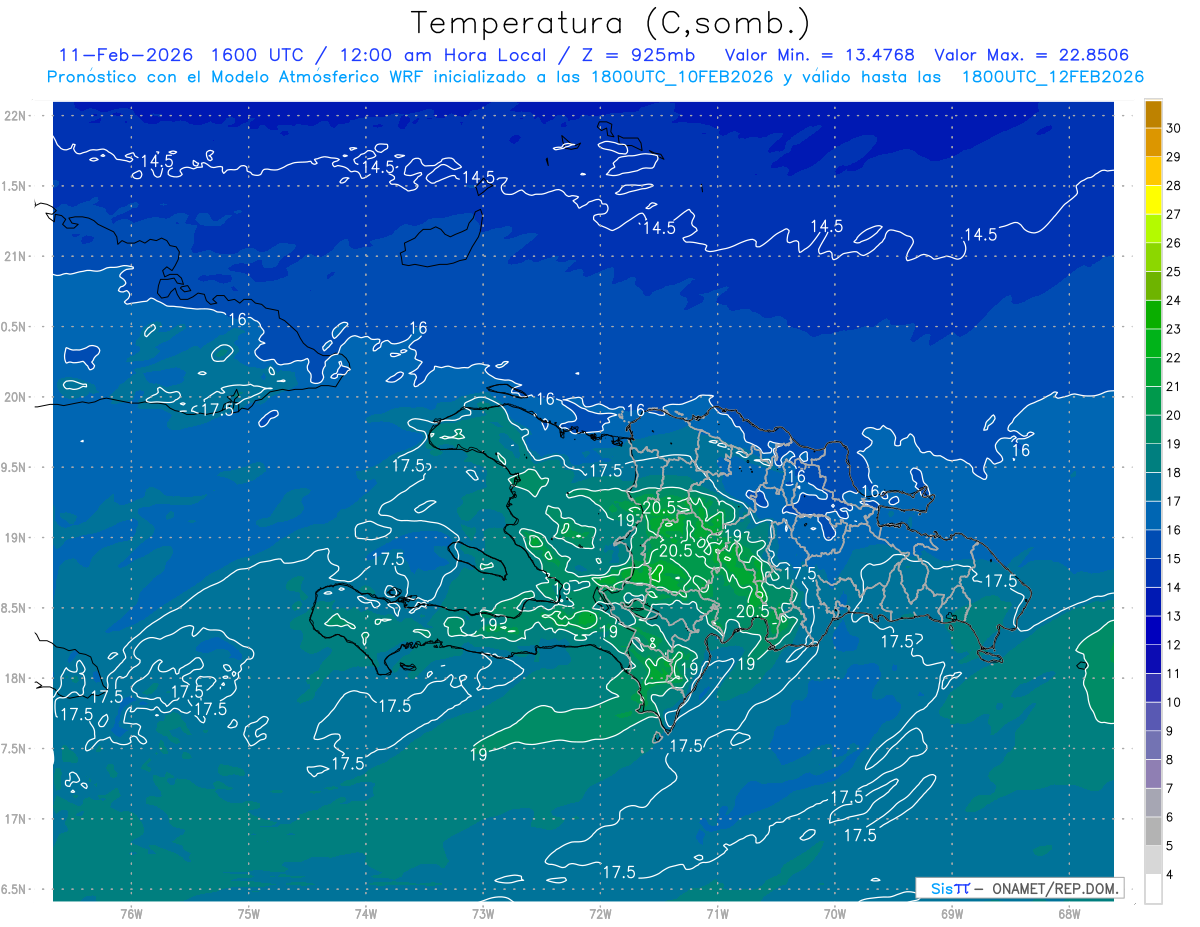Screen dimensions: 1200x927
Task: Click "12:00 am Hora Local" text
Action: click(x=443, y=55)
